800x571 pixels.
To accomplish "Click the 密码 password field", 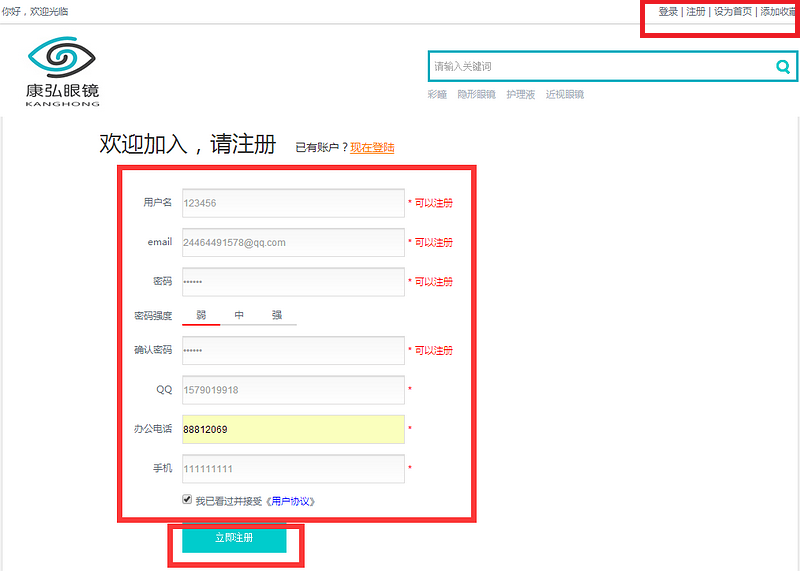I will pos(292,282).
